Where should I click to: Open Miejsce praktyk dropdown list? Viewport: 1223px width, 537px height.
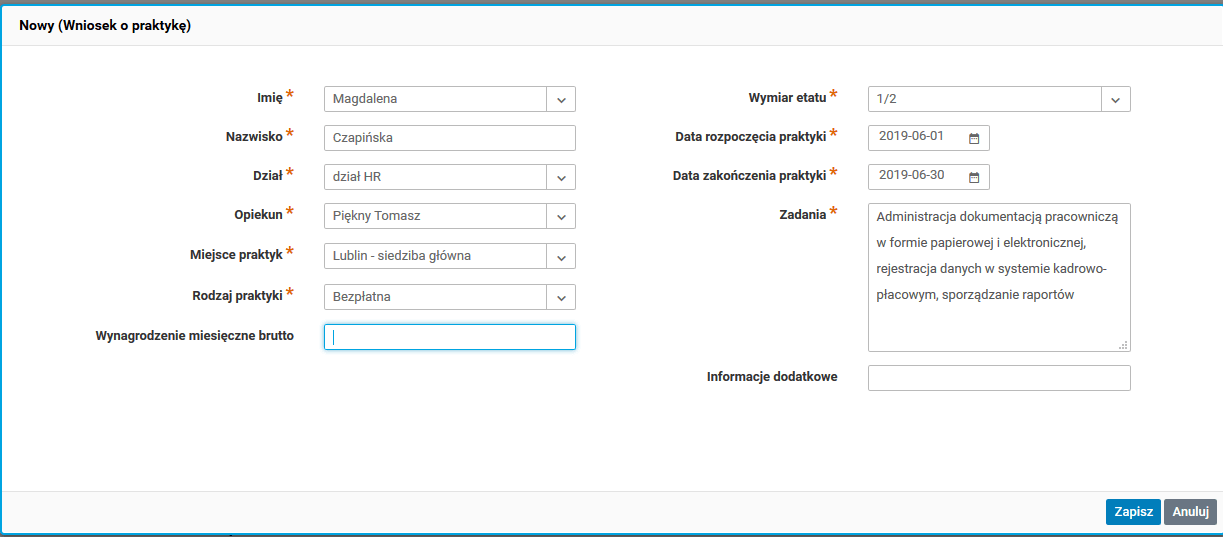[561, 256]
